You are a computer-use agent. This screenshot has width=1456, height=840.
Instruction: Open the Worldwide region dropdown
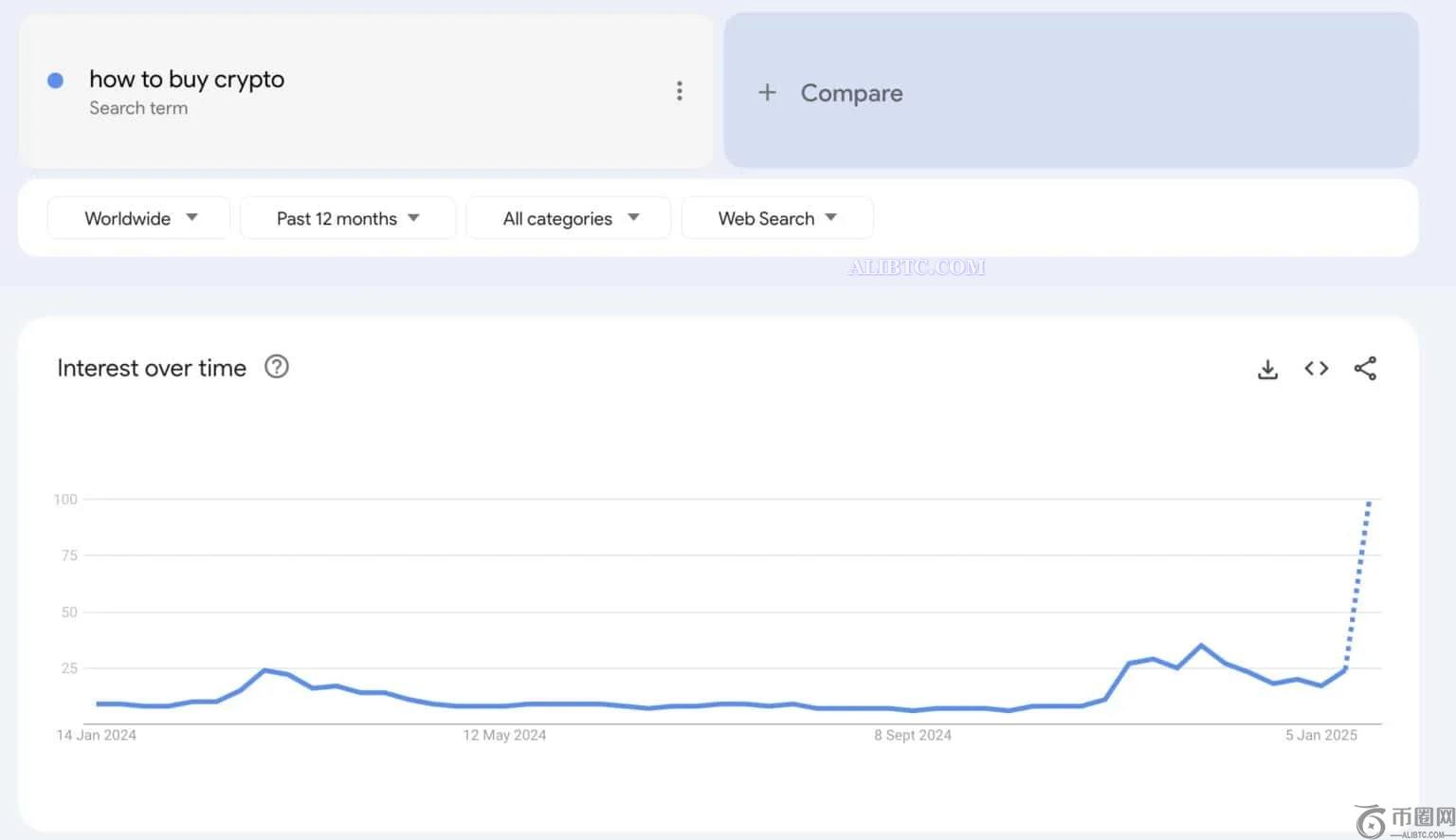tap(138, 218)
